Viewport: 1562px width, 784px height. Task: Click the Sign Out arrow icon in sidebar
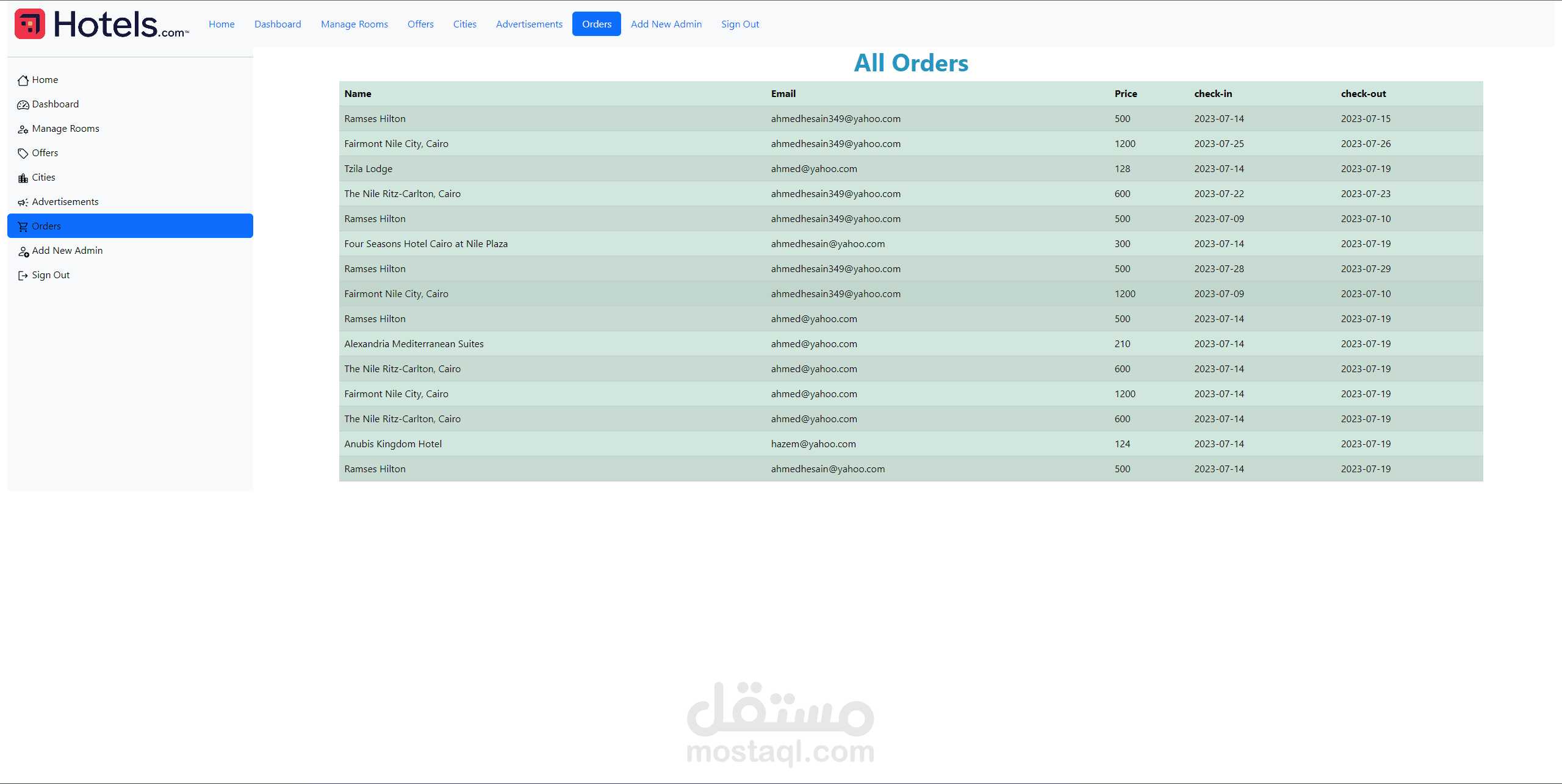tap(23, 276)
